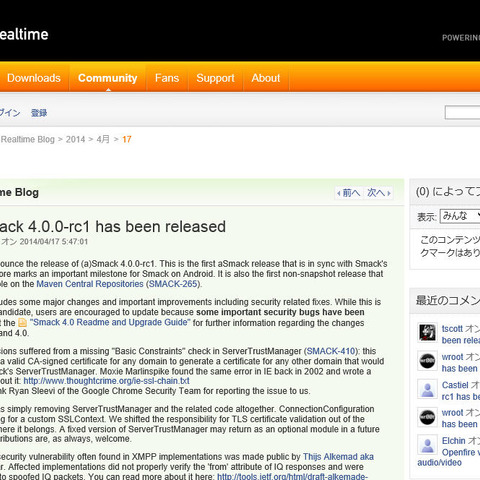480x480 pixels.
Task: Open the About page
Action: [x=266, y=78]
